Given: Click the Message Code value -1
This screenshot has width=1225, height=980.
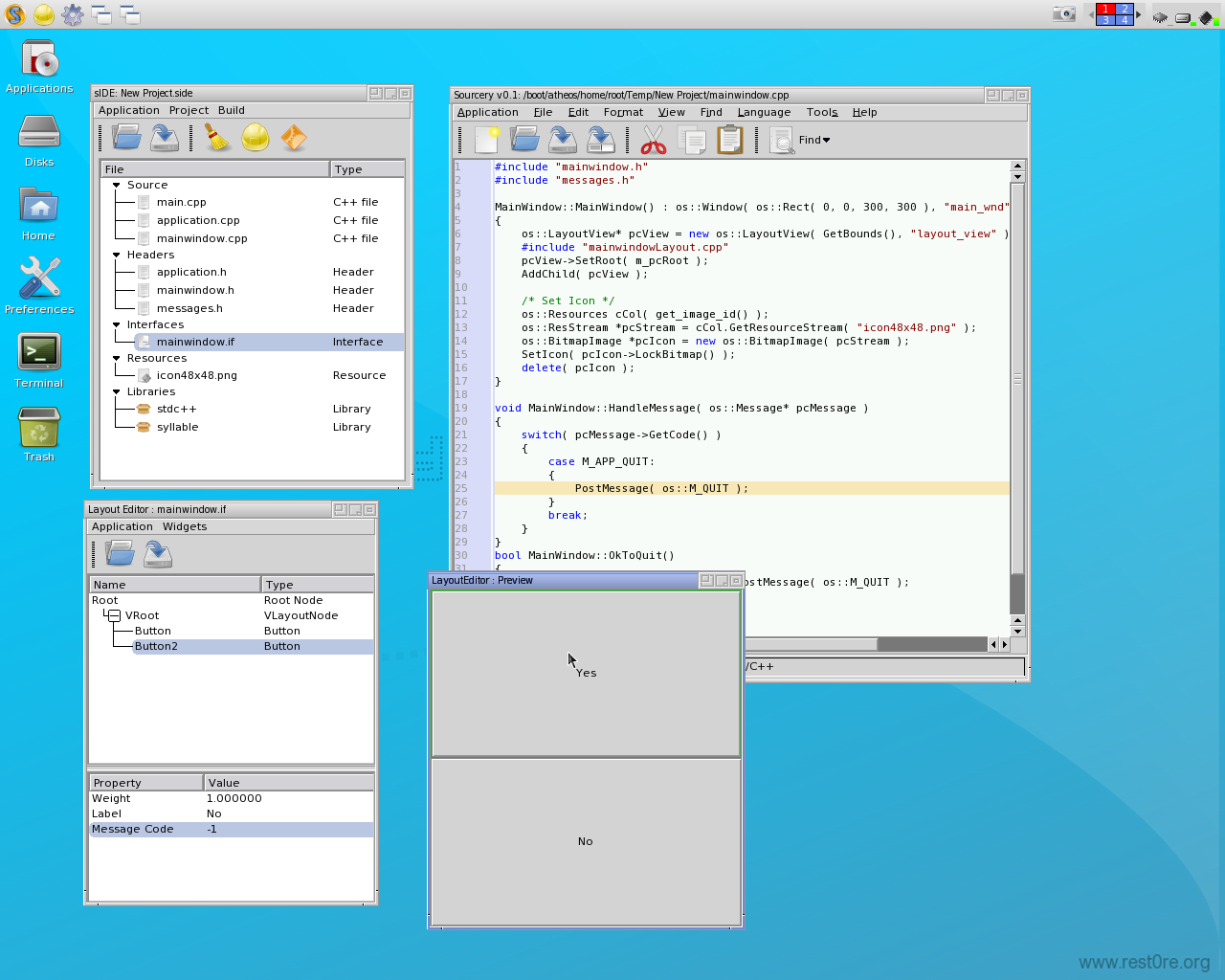Looking at the screenshot, I should [212, 830].
